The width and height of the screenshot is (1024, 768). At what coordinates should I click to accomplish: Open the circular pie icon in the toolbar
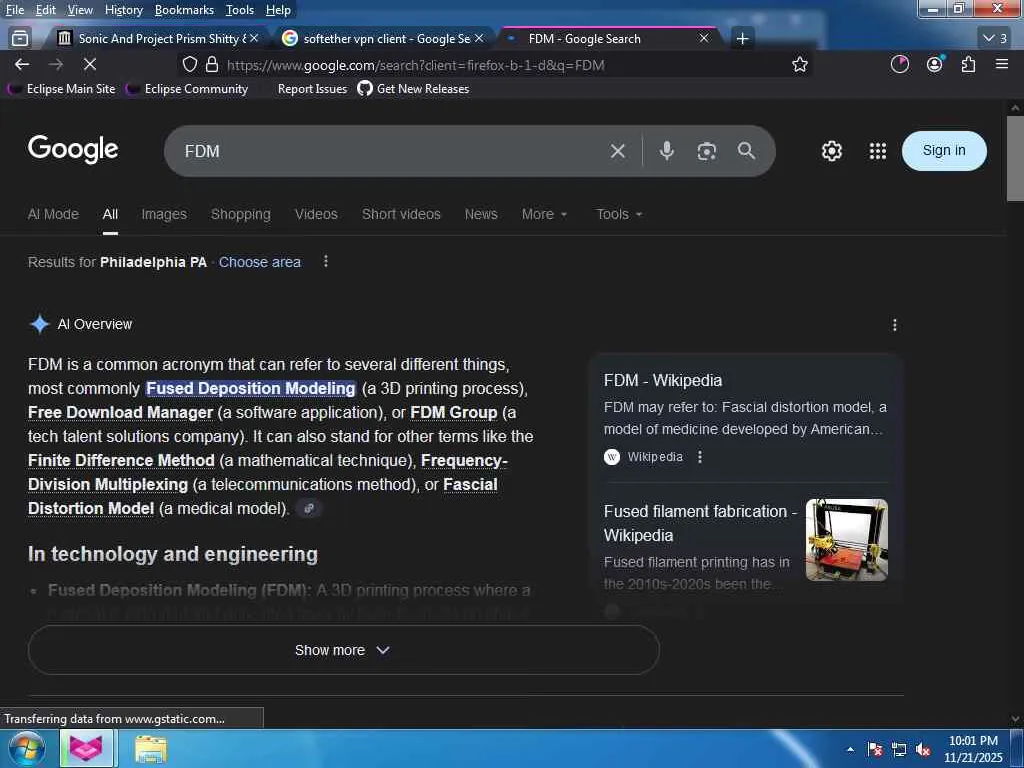[899, 64]
